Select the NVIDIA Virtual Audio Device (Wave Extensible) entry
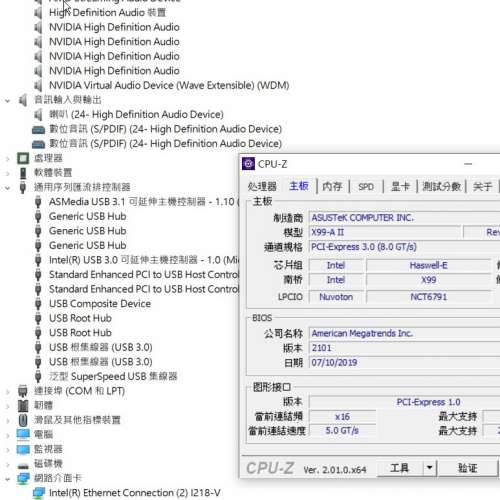This screenshot has height=500, width=500. pos(169,85)
